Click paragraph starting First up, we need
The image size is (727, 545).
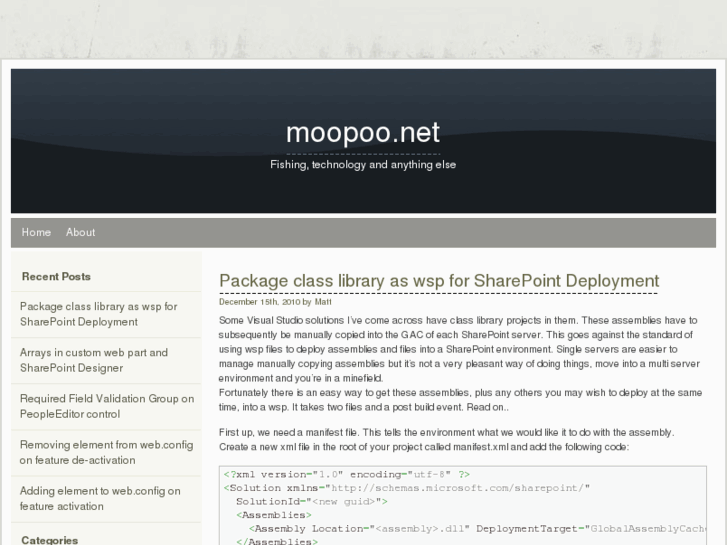[446, 439]
